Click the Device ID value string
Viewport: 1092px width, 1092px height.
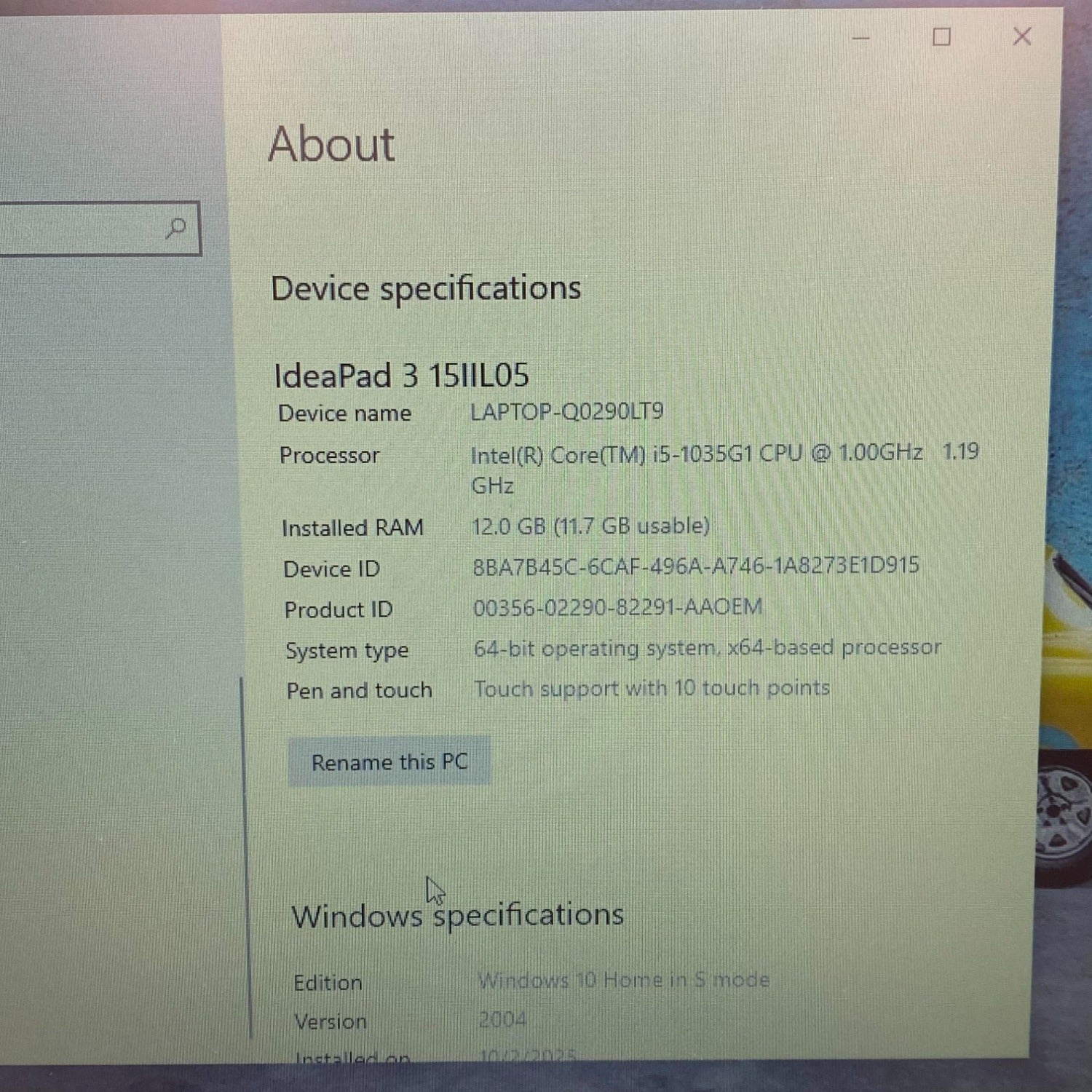[695, 566]
